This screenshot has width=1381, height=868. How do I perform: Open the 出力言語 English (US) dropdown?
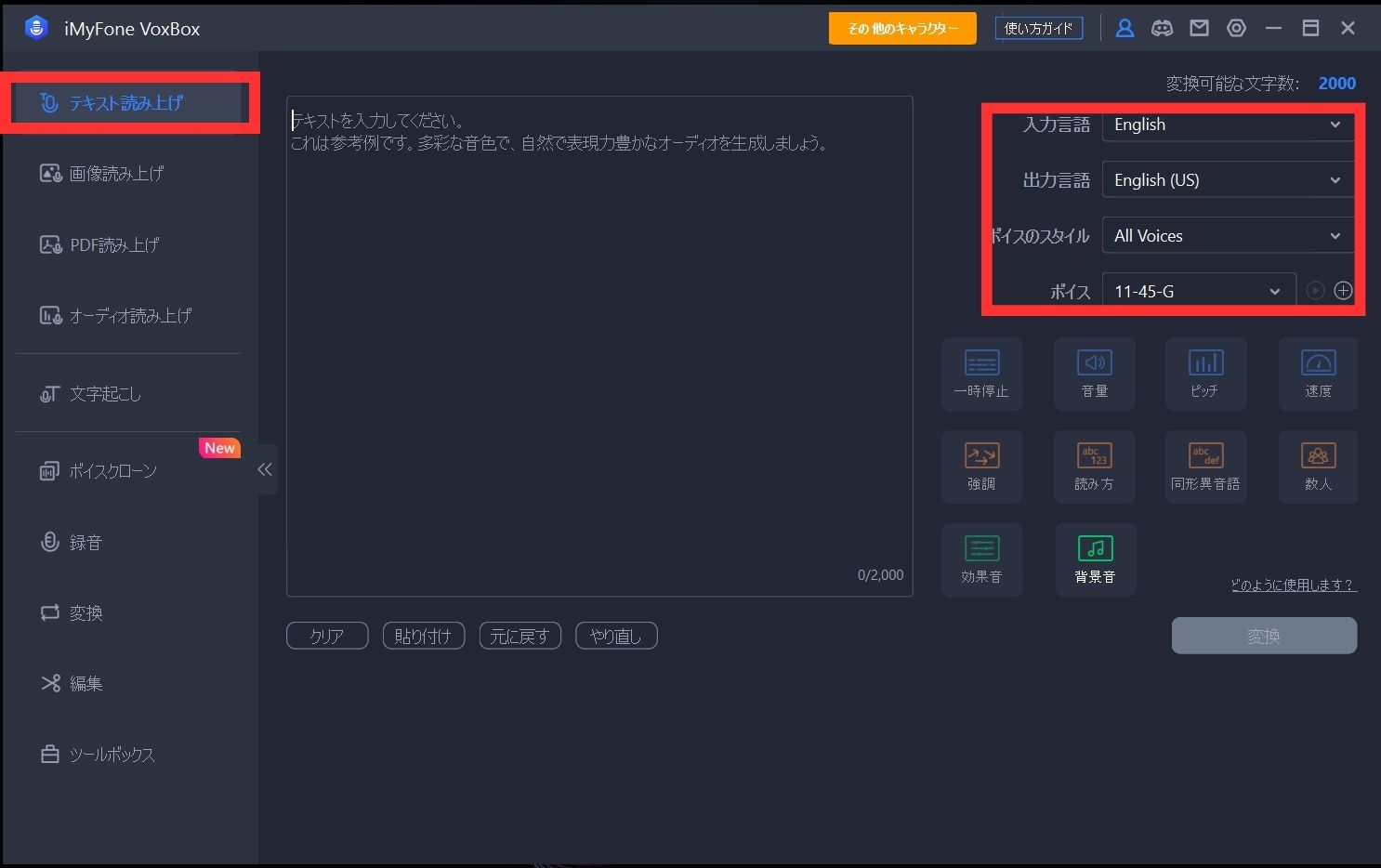click(1227, 180)
